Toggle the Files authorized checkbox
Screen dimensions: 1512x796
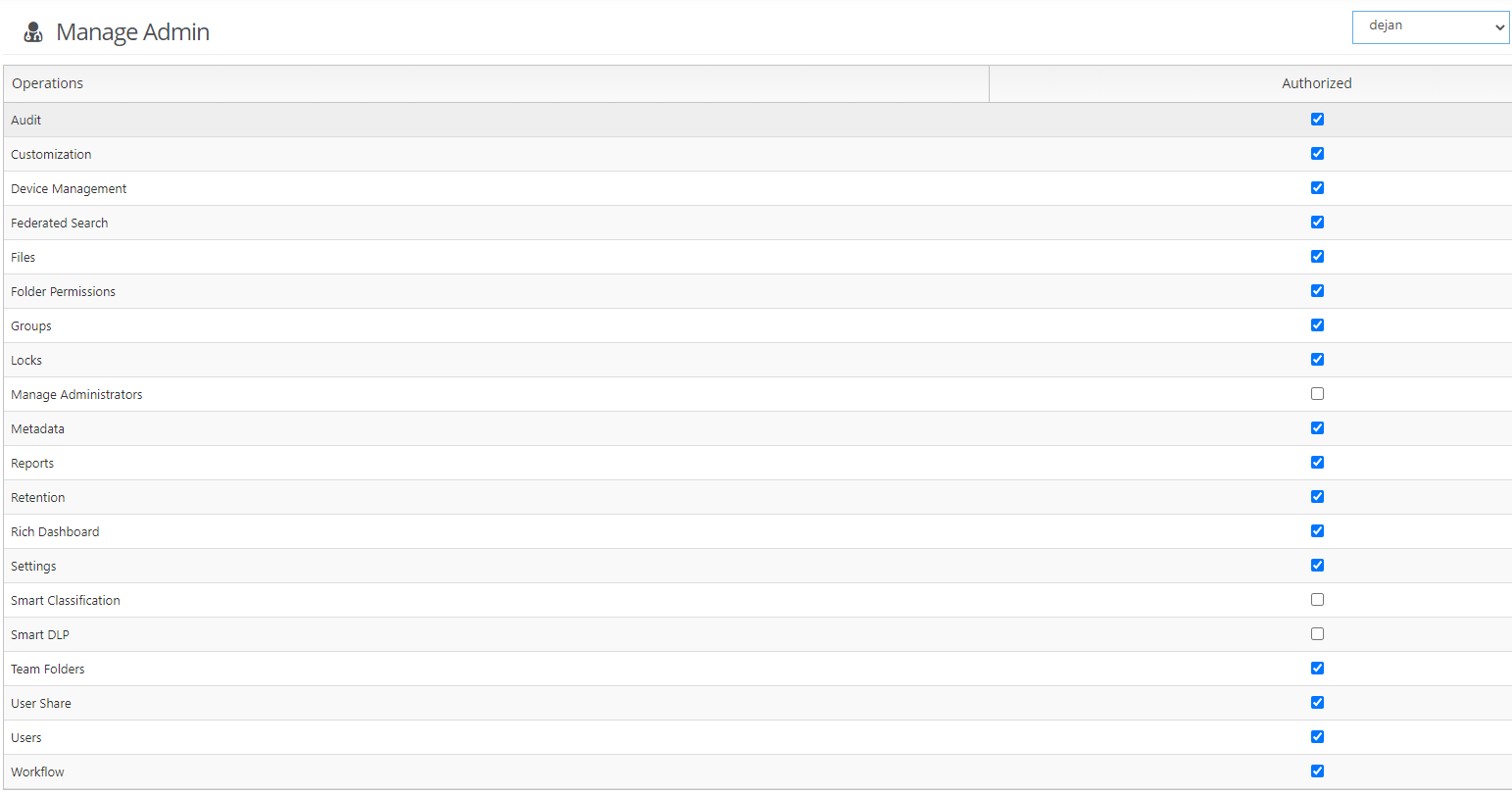1317,257
